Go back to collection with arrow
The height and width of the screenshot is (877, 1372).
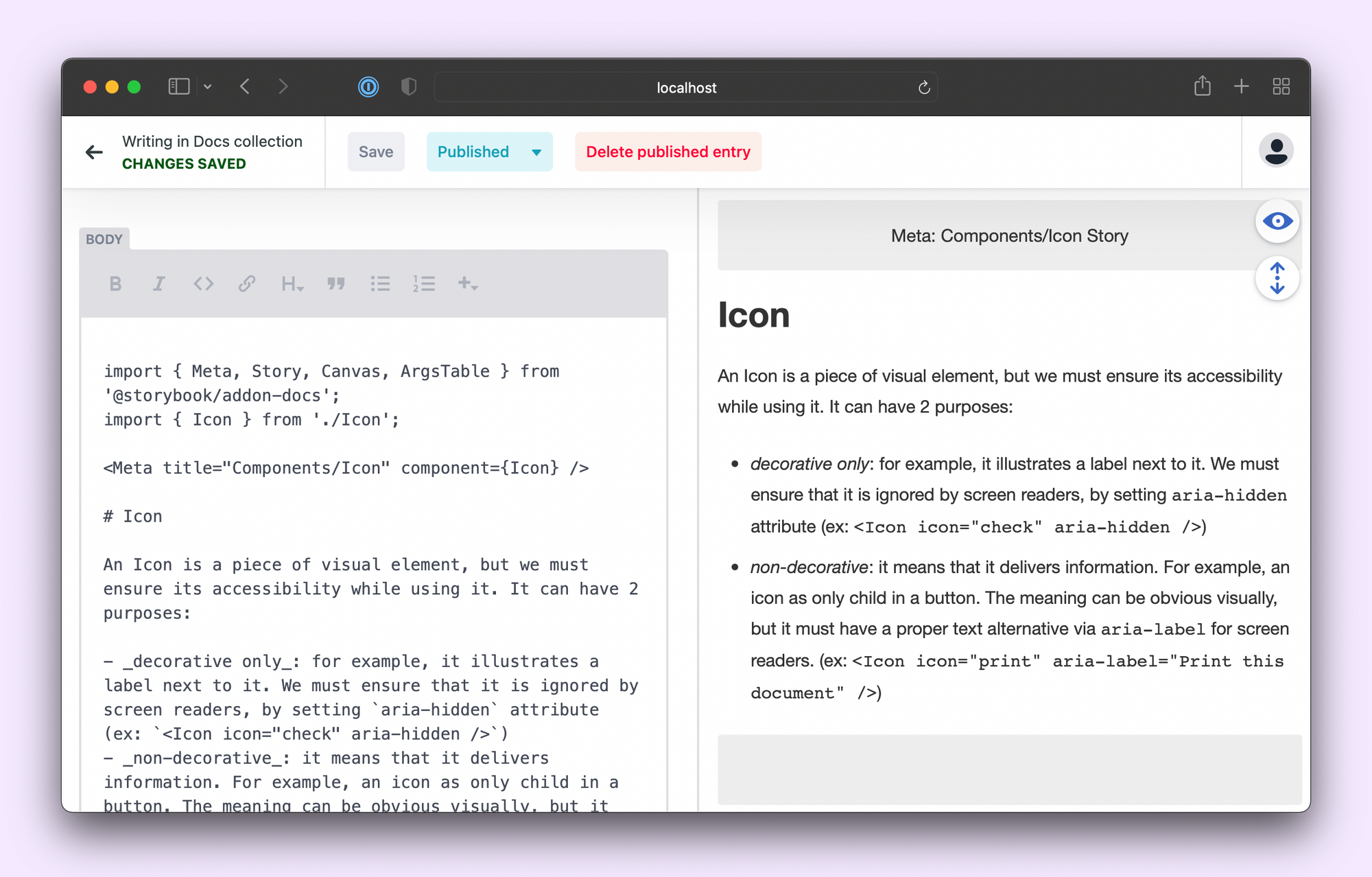[x=94, y=152]
